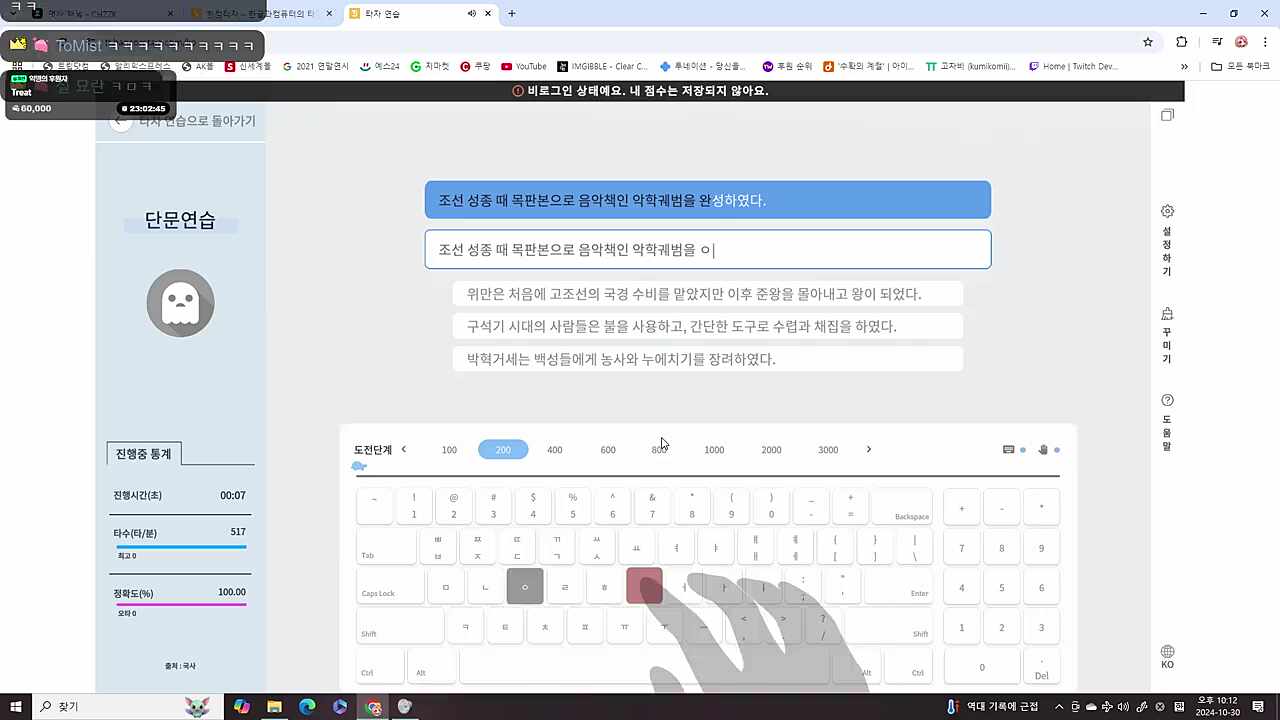
Task: Click the copy/window icon at top right of page
Action: click(1167, 115)
